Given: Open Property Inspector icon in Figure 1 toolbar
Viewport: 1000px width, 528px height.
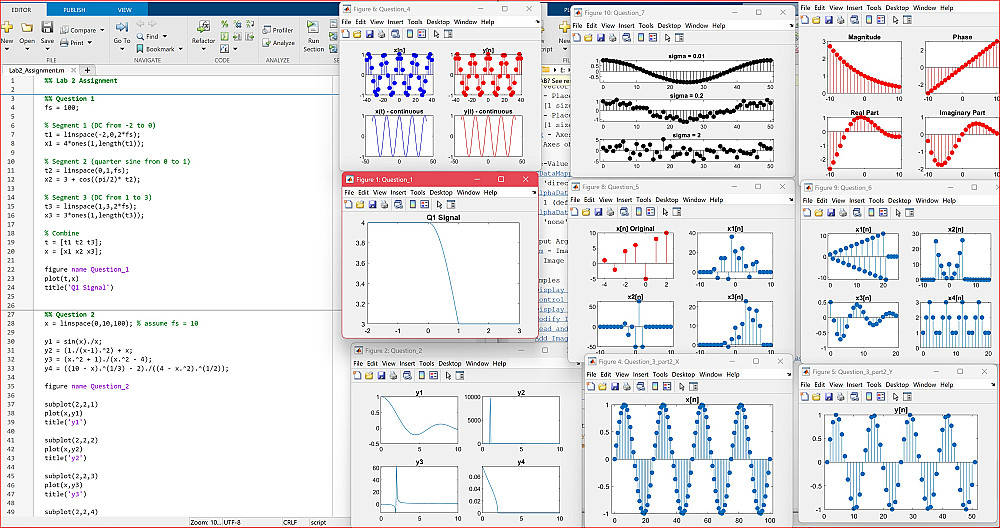Looking at the screenshot, I should point(450,205).
